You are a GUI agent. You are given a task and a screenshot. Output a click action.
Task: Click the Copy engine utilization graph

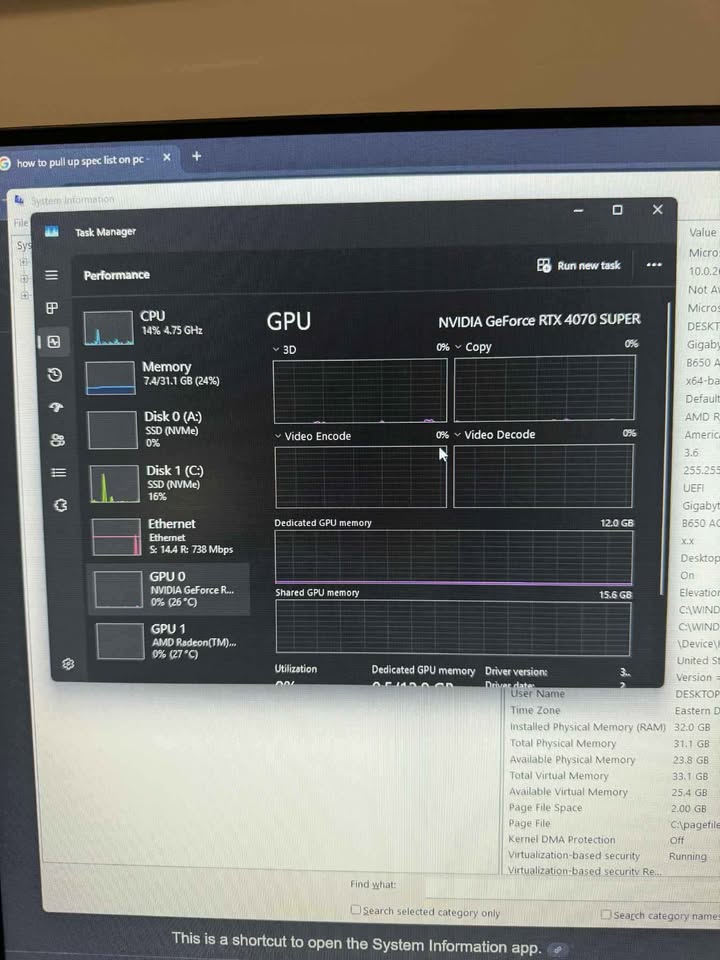(544, 388)
